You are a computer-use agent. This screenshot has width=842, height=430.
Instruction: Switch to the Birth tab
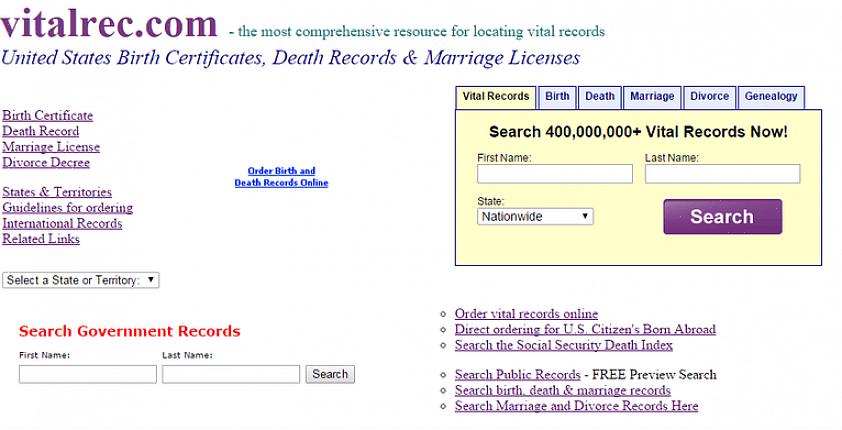click(x=557, y=97)
